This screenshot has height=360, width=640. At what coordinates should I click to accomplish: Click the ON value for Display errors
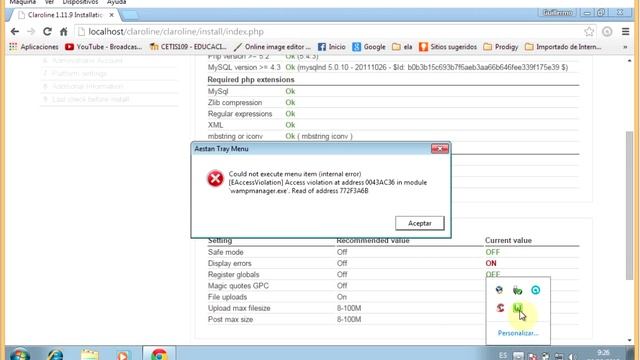point(491,263)
